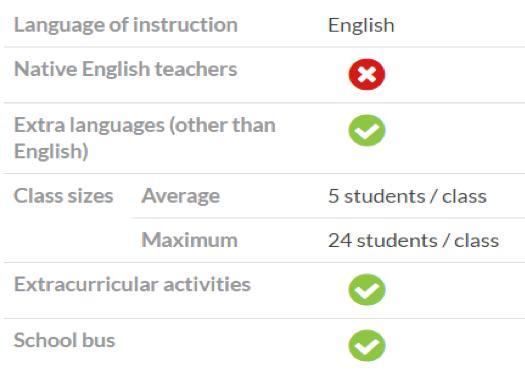Screen dimensions: 525x379
Task: Click the School bus label
Action: click(65, 340)
